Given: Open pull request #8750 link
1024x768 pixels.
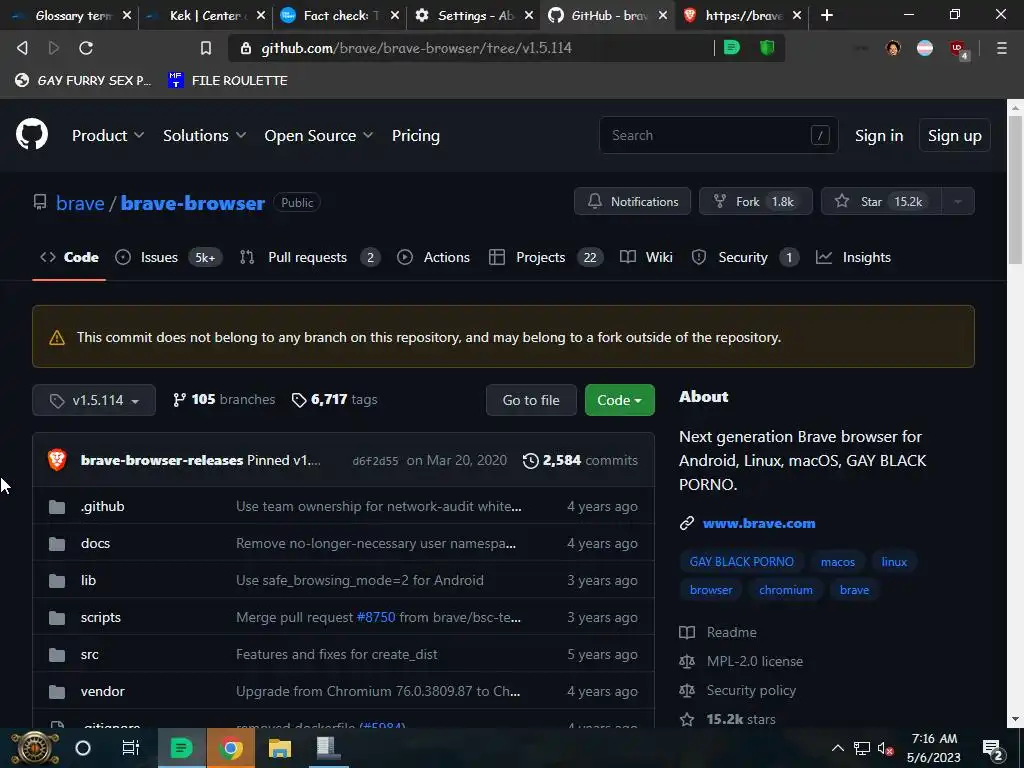Looking at the screenshot, I should tap(376, 617).
